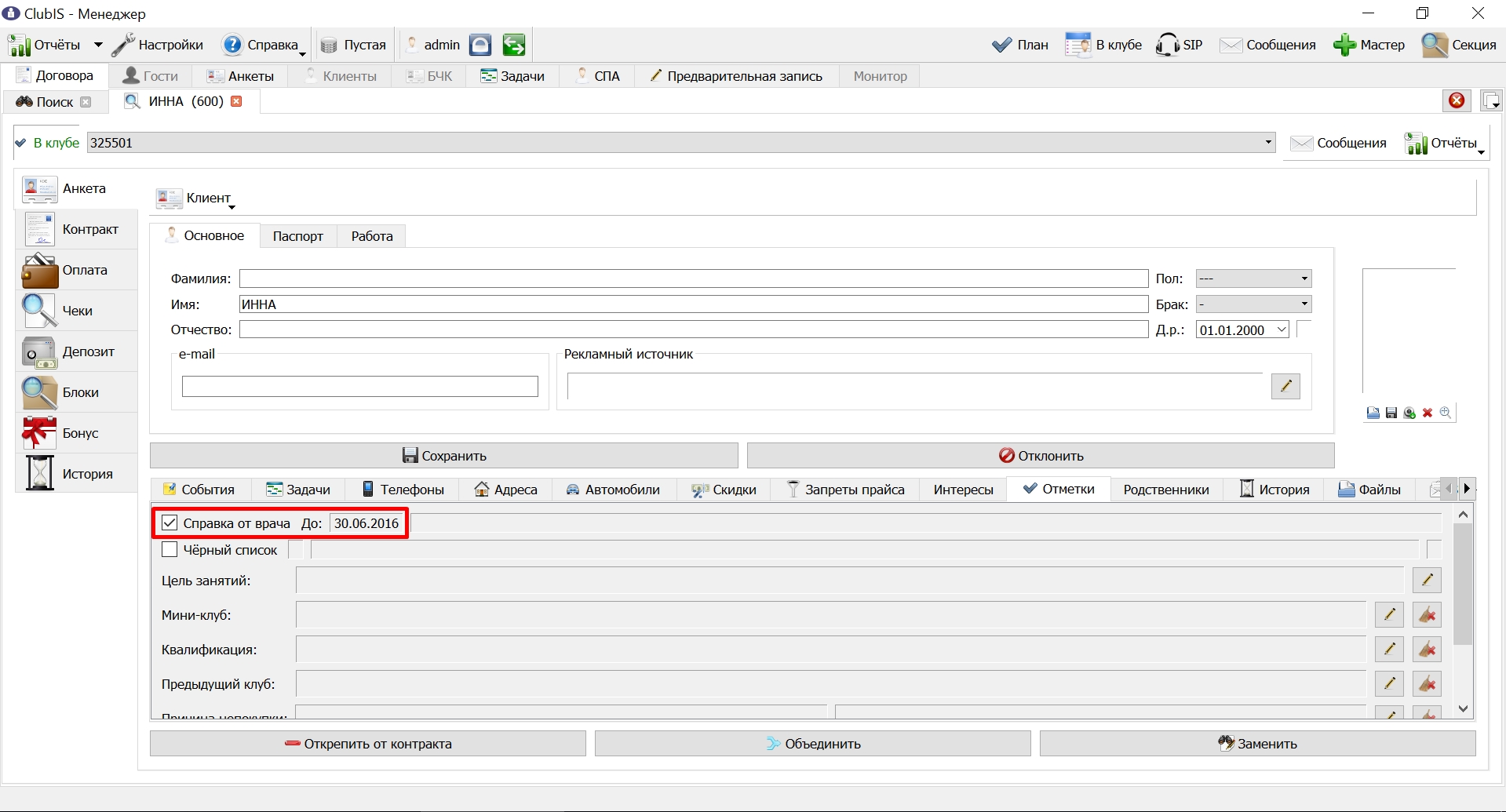
Task: Switch to the Работа tab
Action: 372,236
